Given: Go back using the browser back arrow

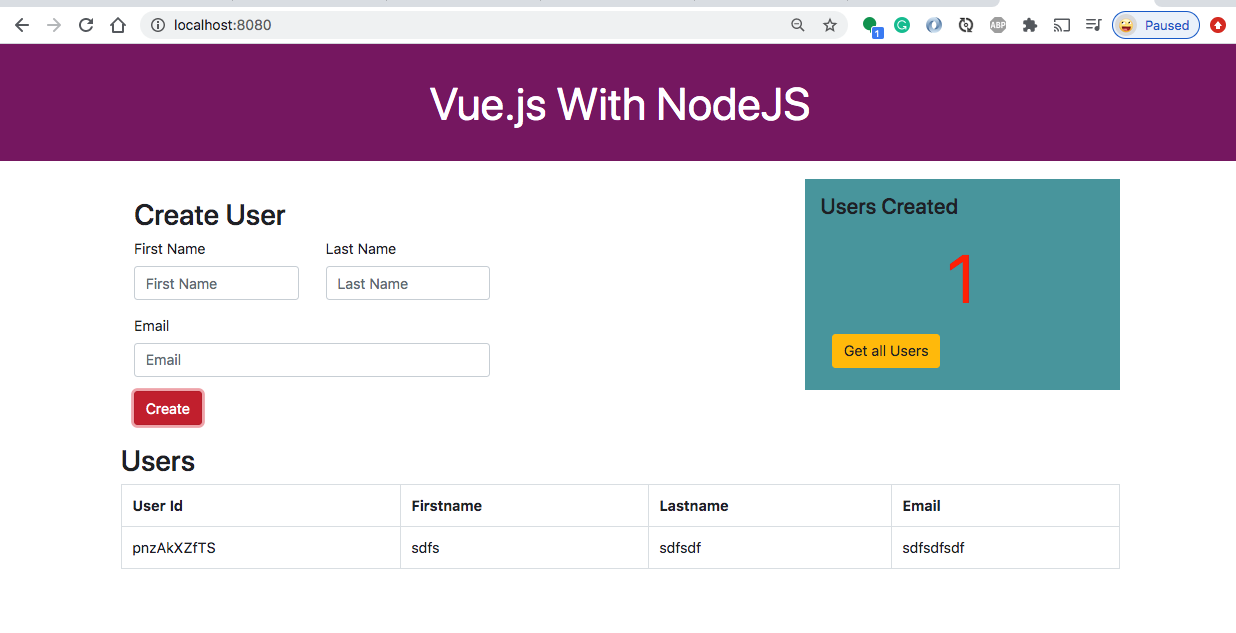Looking at the screenshot, I should point(21,25).
